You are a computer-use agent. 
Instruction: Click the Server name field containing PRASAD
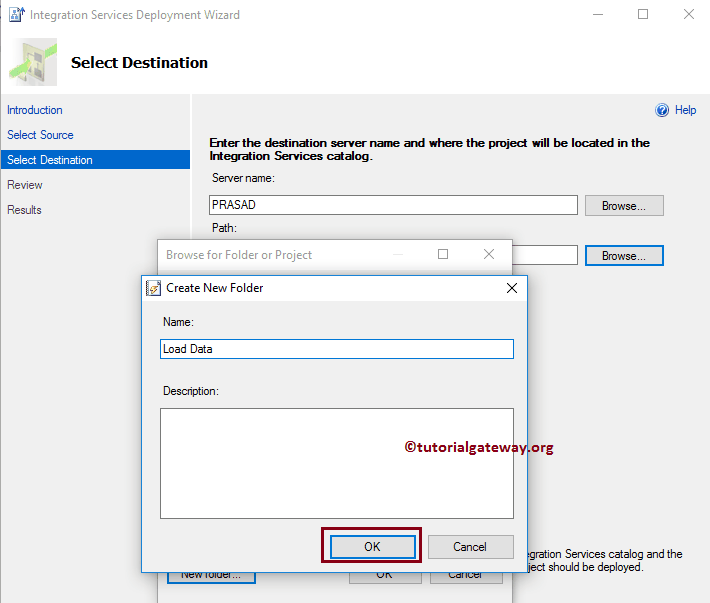(x=393, y=205)
